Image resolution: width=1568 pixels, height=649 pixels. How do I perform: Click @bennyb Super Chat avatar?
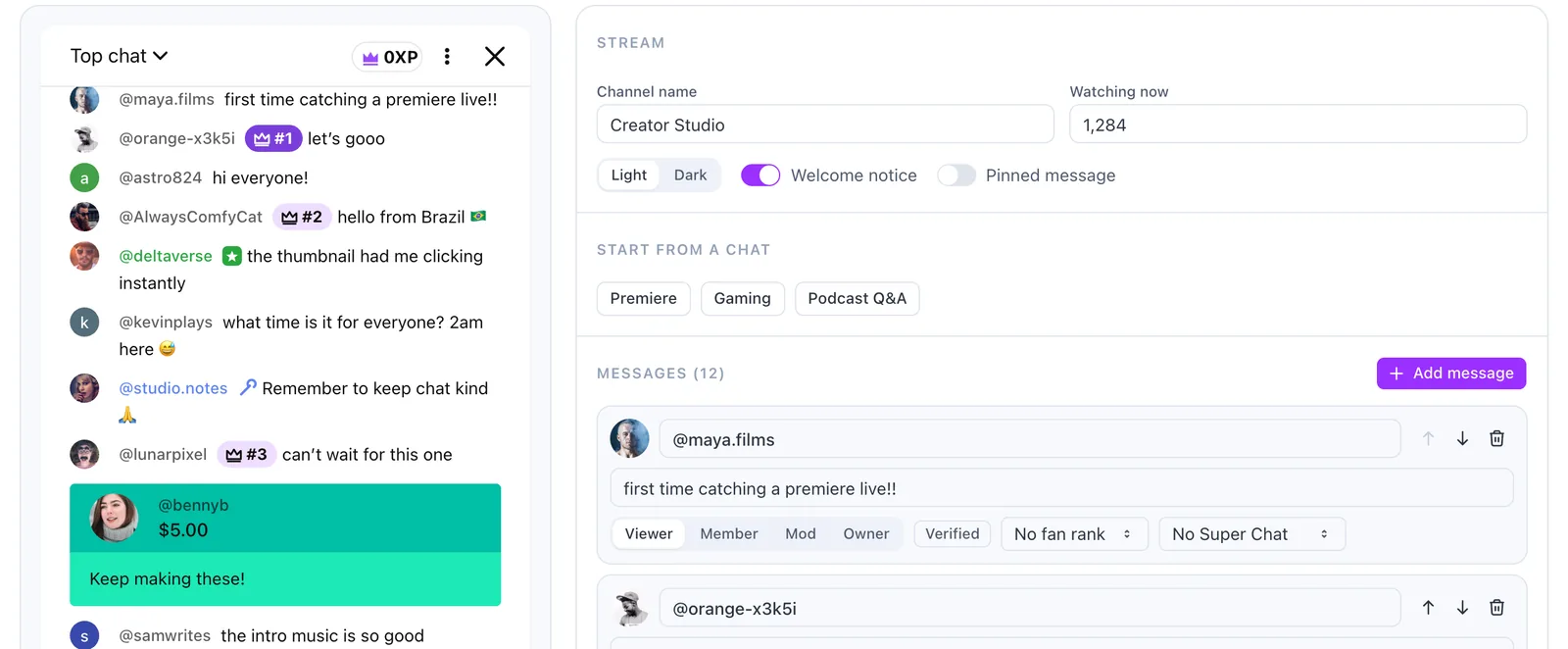[x=115, y=518]
